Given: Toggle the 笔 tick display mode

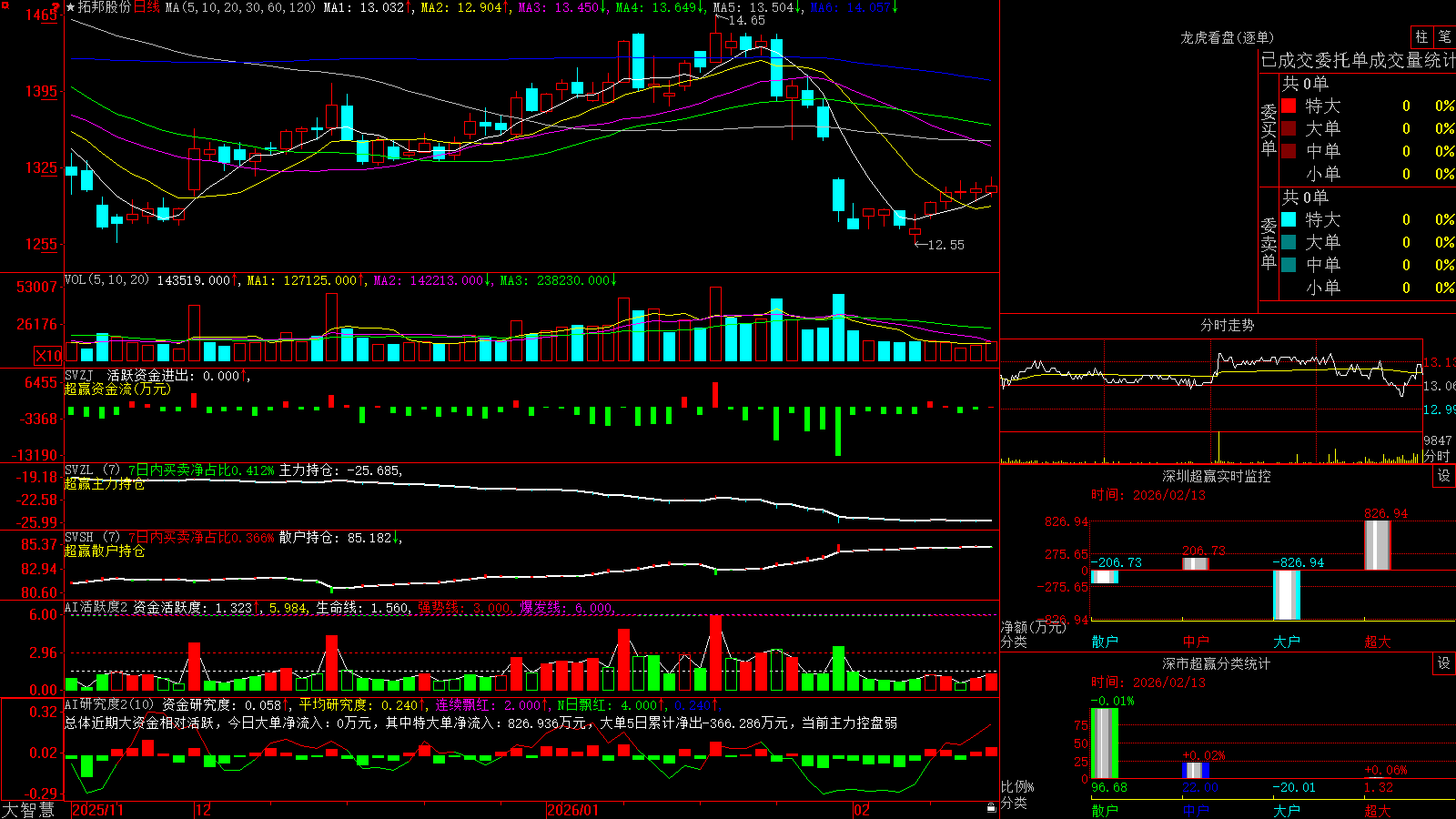Looking at the screenshot, I should click(x=1444, y=36).
